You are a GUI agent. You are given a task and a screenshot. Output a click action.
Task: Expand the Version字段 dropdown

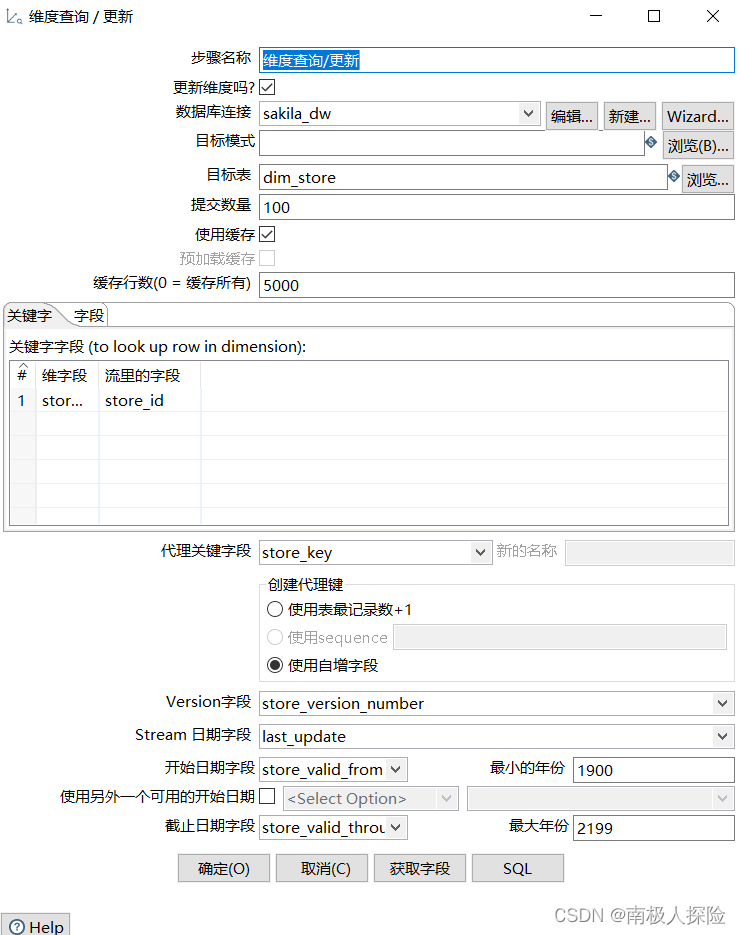(x=723, y=704)
